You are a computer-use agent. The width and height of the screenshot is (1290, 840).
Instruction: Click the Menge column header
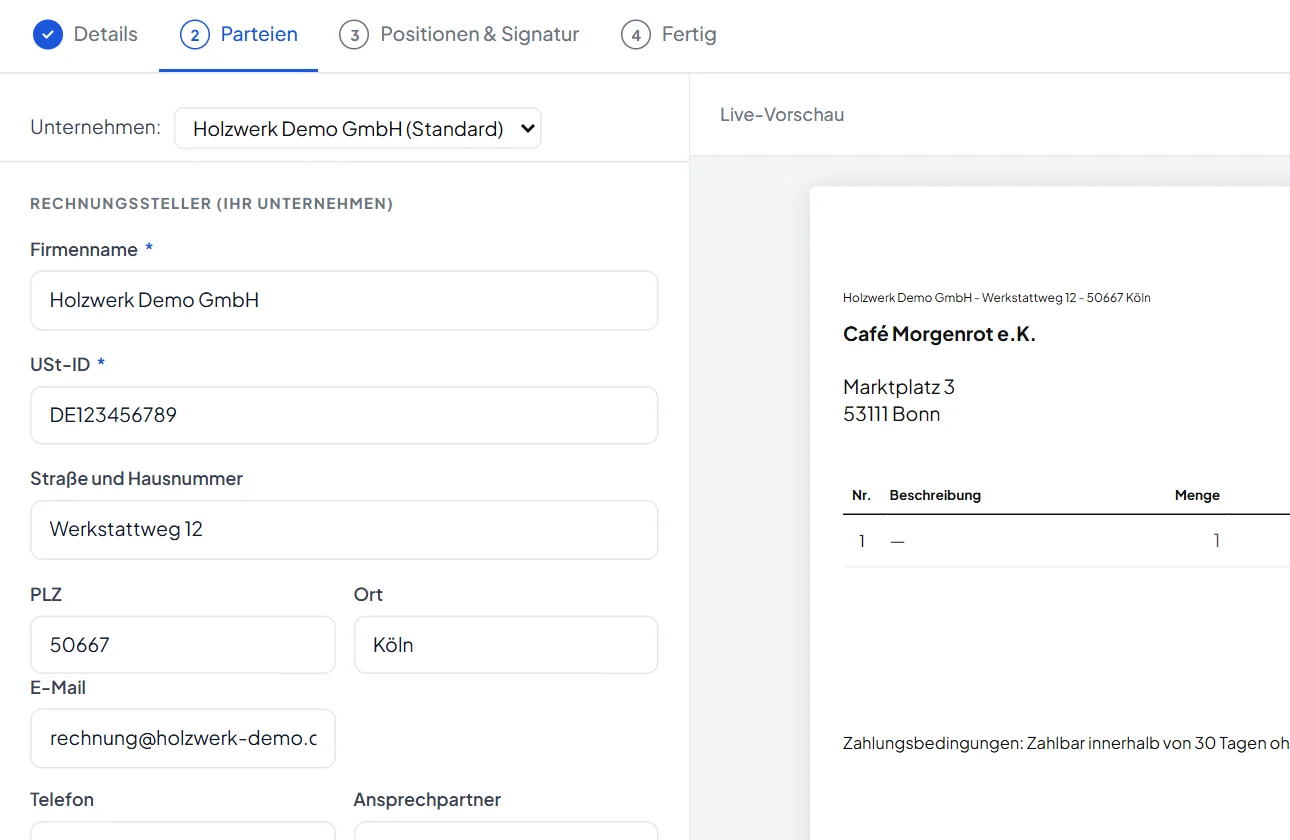[x=1197, y=495]
